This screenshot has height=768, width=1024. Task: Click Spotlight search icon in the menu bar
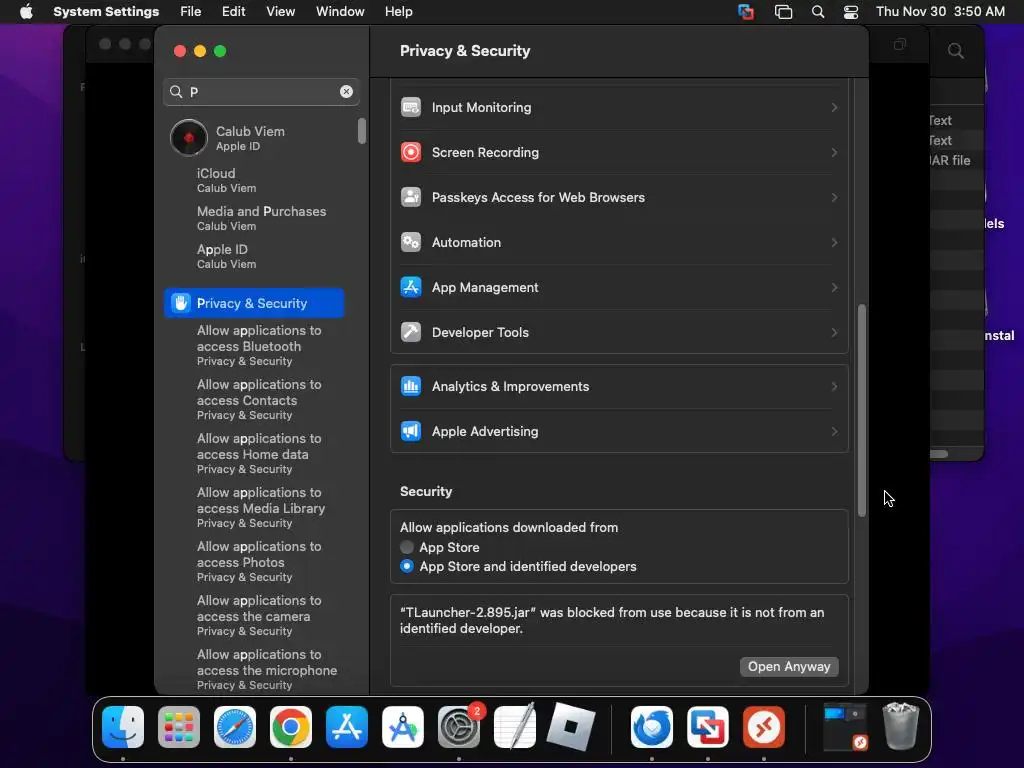click(818, 12)
